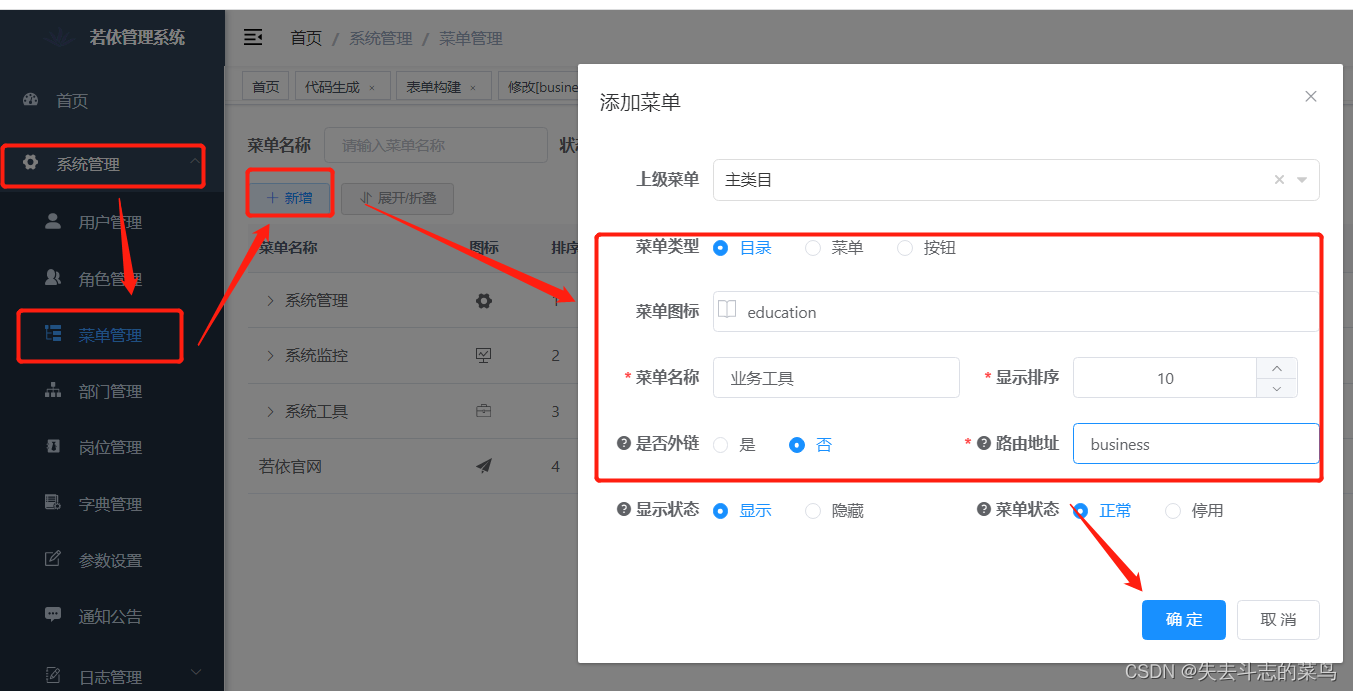Click the 展开/折叠 expand-collapse button
Viewport: 1353px width, 691px height.
pos(398,198)
